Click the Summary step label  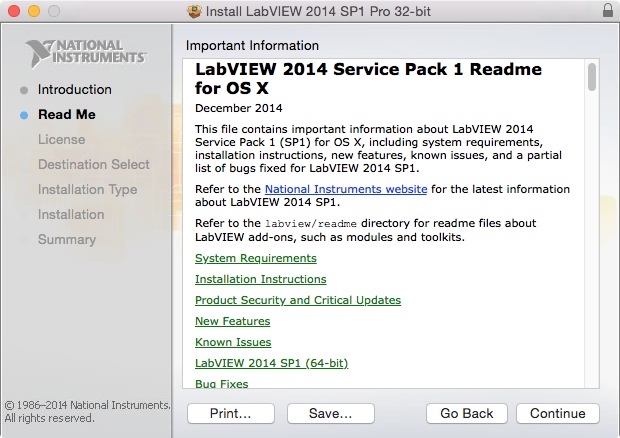tap(67, 240)
